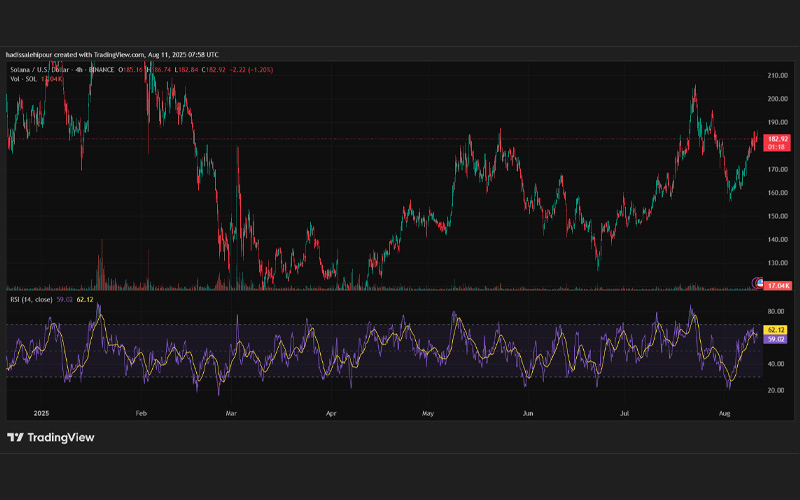The height and width of the screenshot is (500, 800).
Task: Click the BINANCE exchange label
Action: tap(101, 70)
